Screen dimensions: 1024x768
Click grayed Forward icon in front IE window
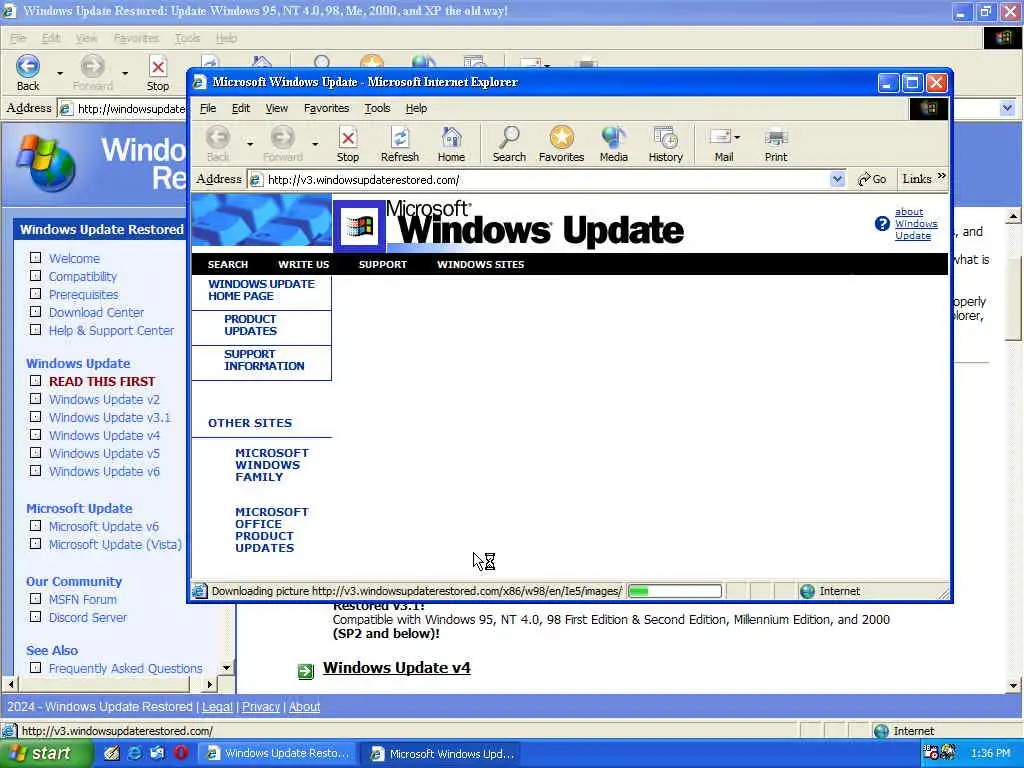click(283, 138)
